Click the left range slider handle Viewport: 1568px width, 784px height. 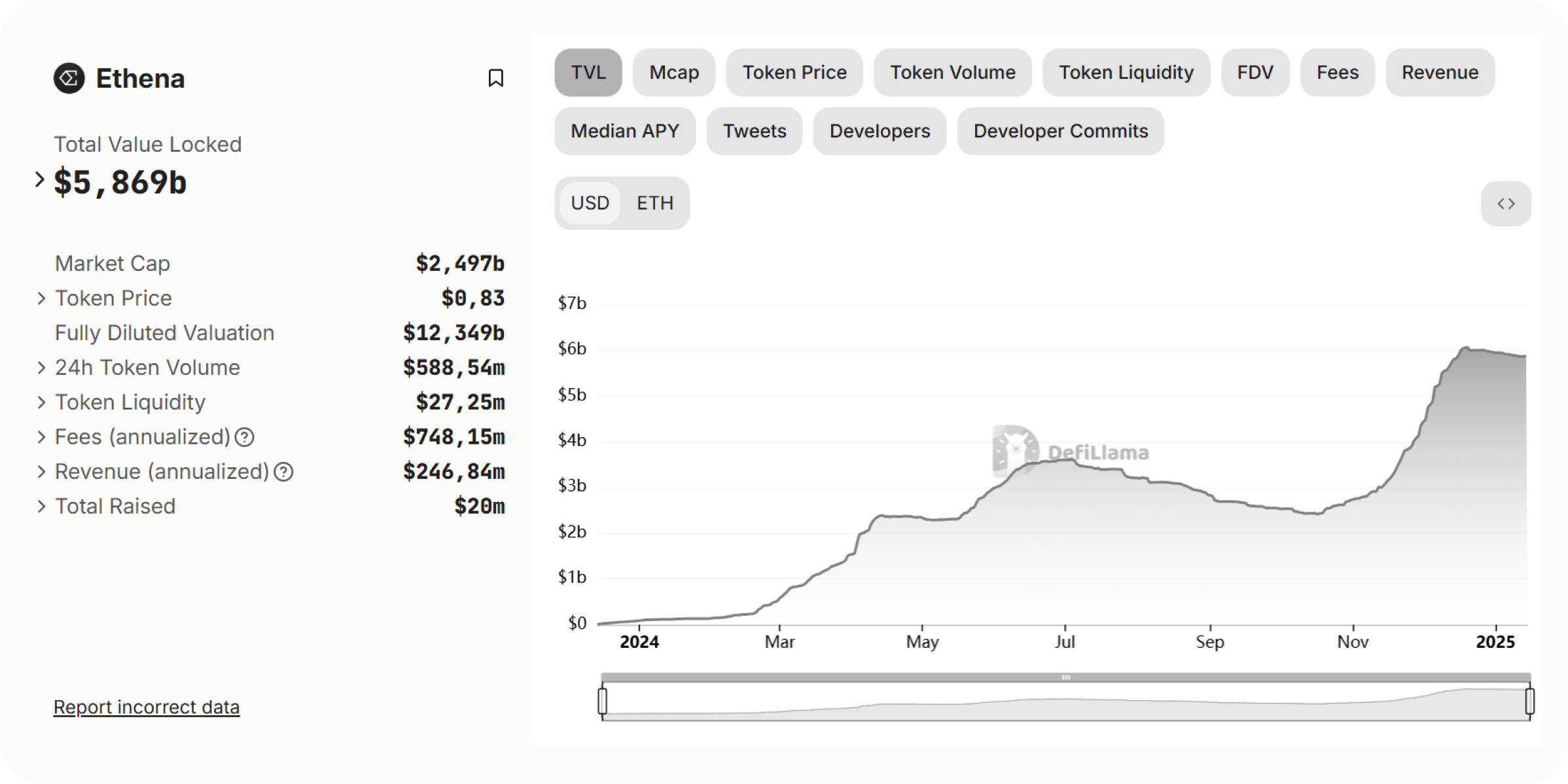(602, 701)
